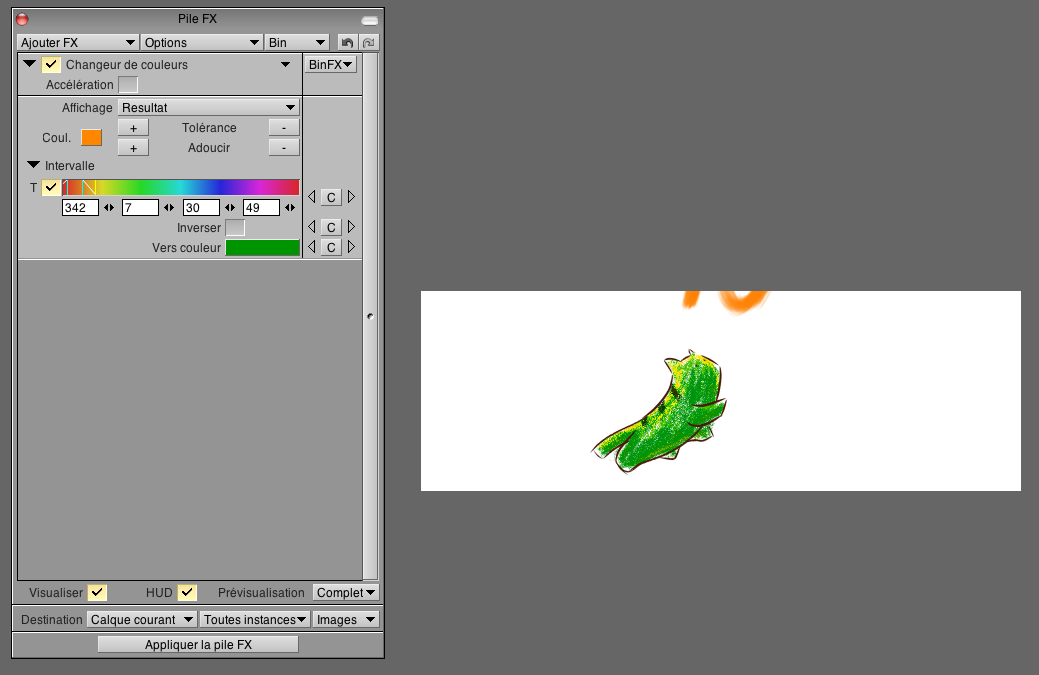Close the Pile FX window
1039x675 pixels.
point(22,19)
